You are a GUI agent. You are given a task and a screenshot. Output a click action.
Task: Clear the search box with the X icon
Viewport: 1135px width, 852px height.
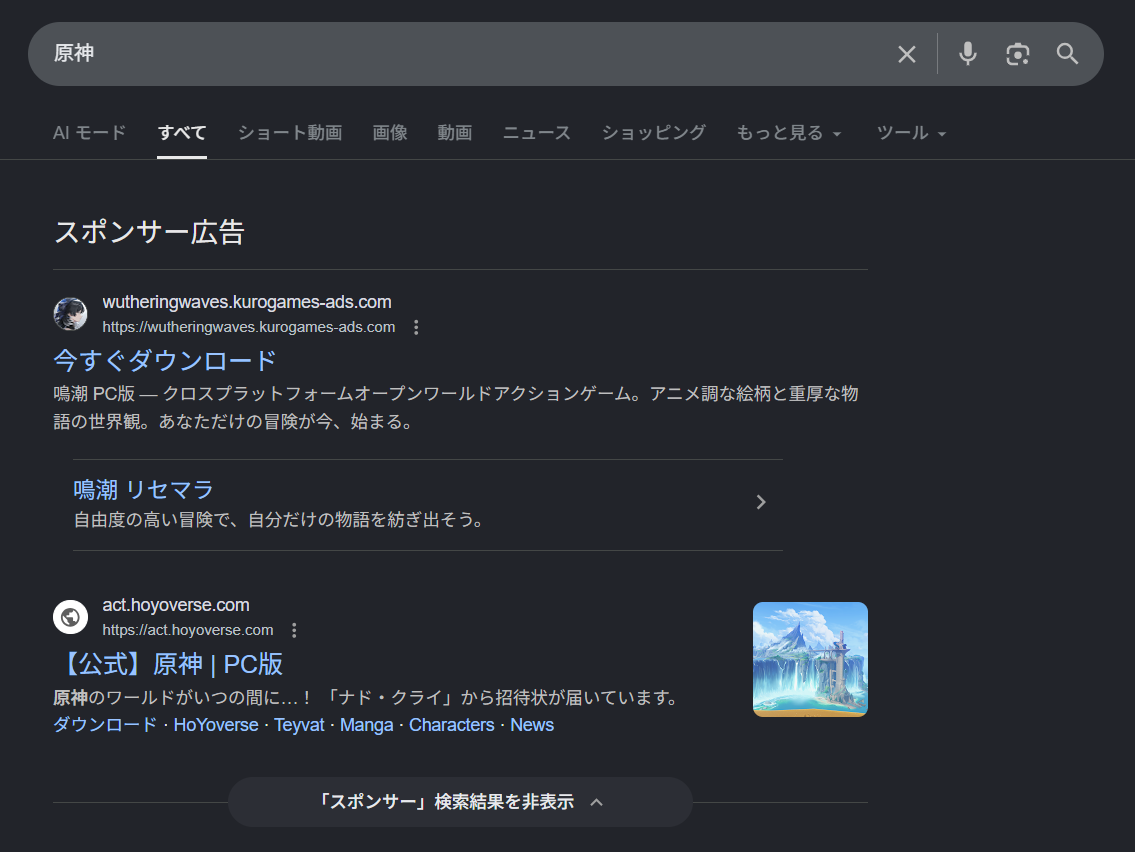click(906, 54)
